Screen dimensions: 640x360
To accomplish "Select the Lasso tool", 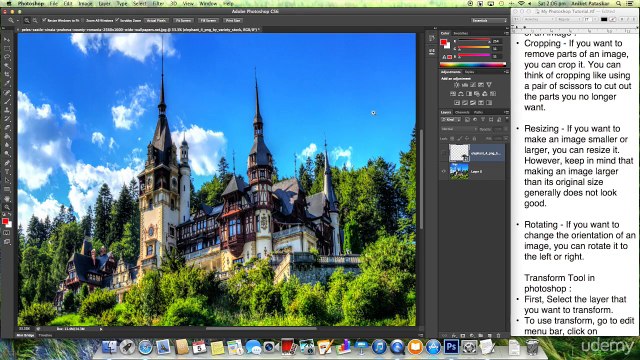I will [7, 57].
